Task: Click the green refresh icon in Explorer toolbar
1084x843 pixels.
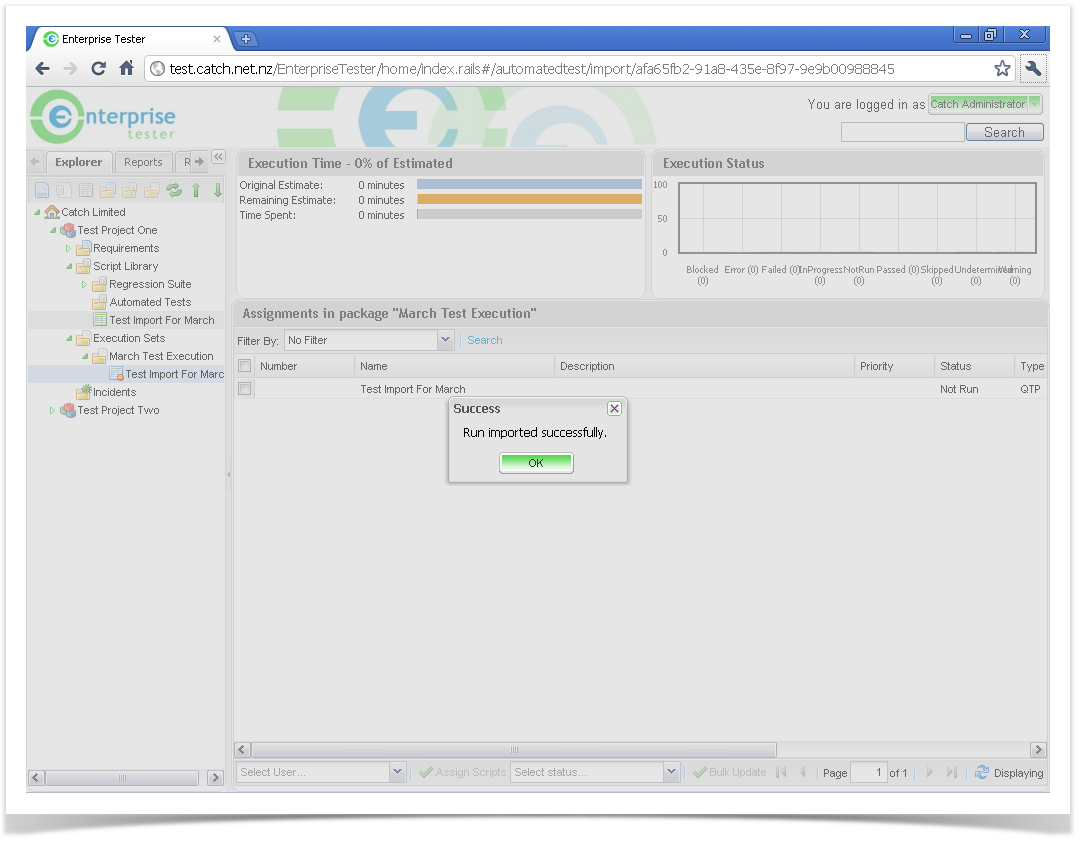Action: (x=174, y=190)
